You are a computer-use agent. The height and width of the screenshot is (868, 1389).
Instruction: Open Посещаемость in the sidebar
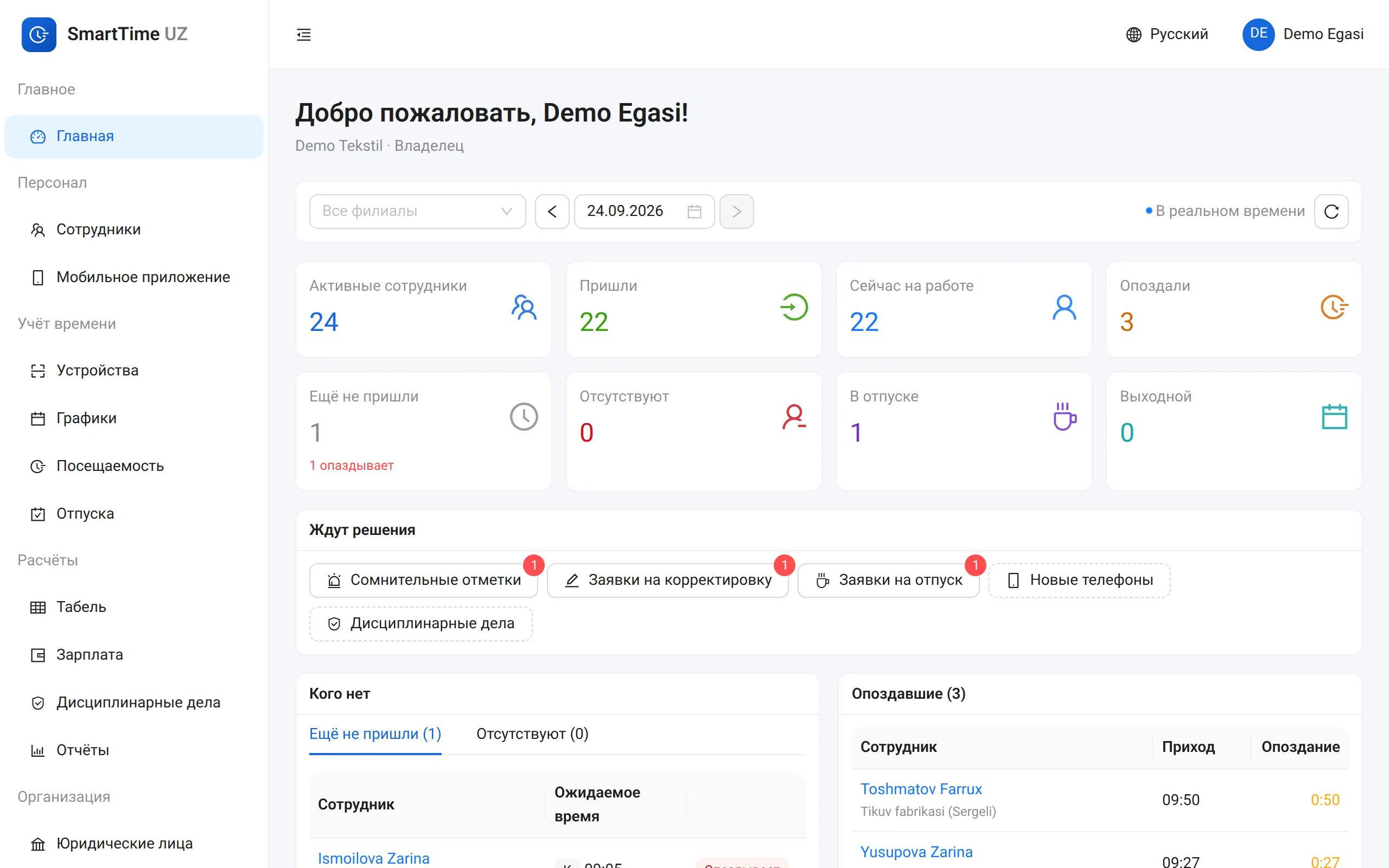[x=133, y=466]
